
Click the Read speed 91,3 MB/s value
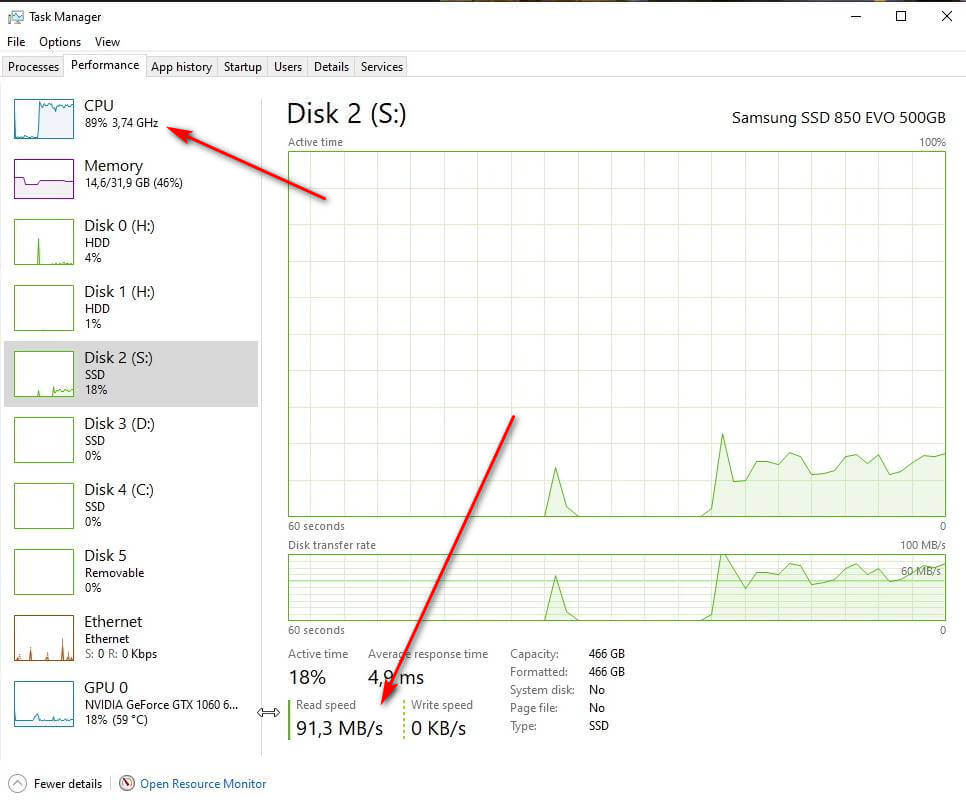tap(339, 728)
